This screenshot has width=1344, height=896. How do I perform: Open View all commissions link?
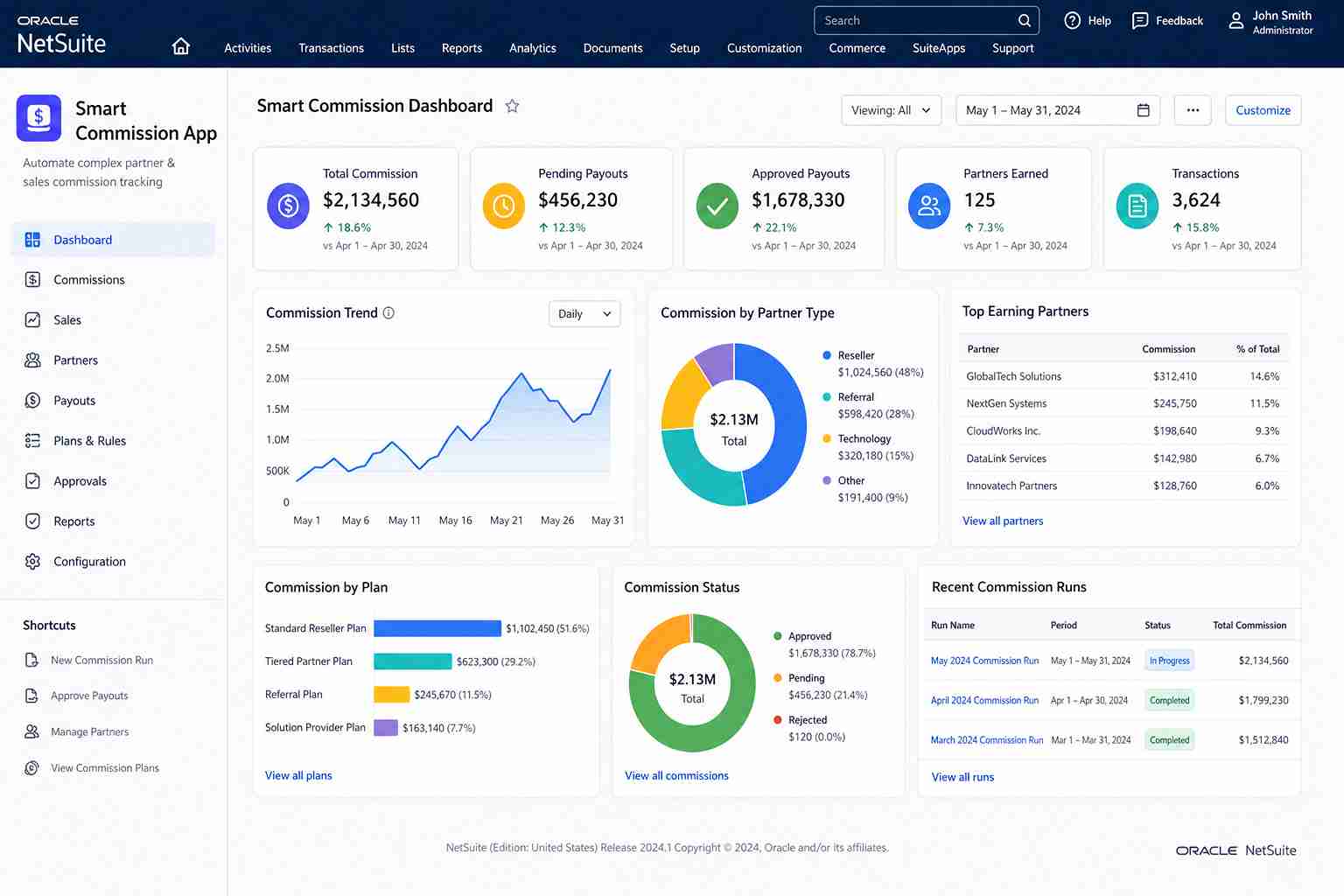pyautogui.click(x=676, y=775)
